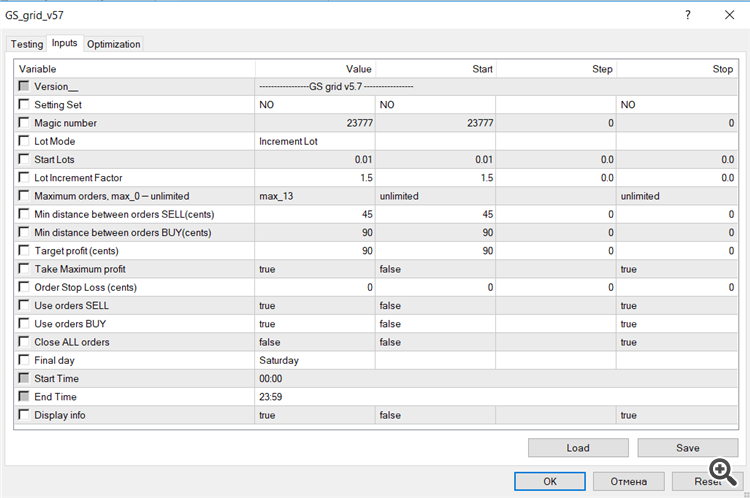Screen dimensions: 750x498
Task: Click Take Maximum profit Start cell false
Action: pyautogui.click(x=435, y=269)
